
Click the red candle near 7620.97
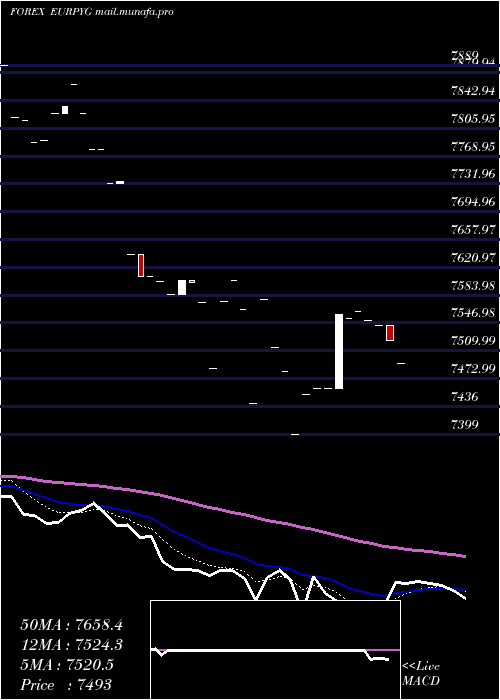coord(141,265)
